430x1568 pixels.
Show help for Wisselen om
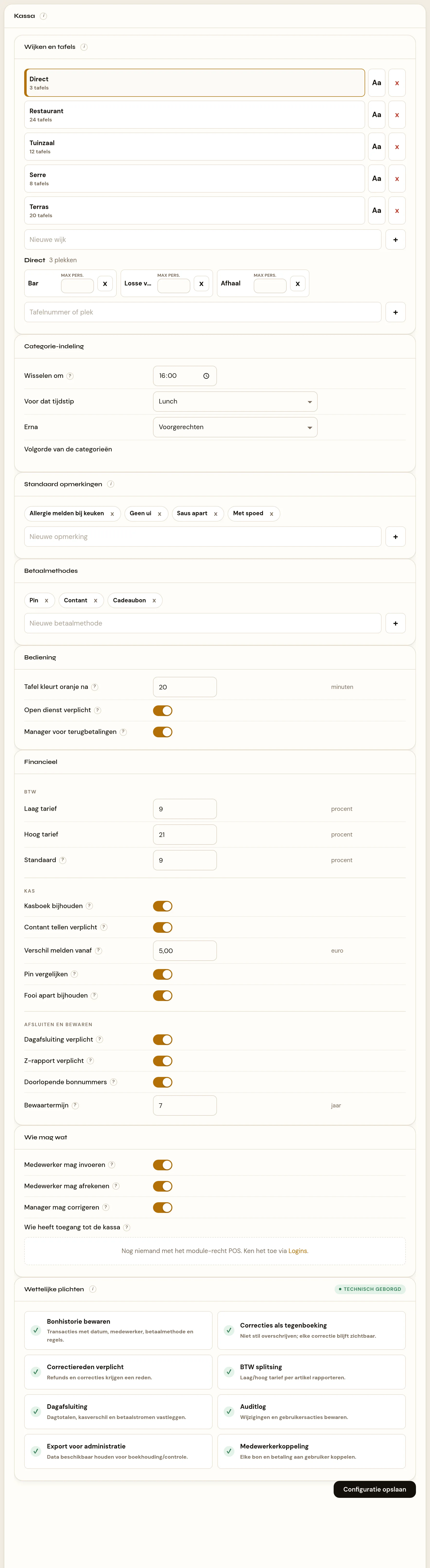point(70,376)
